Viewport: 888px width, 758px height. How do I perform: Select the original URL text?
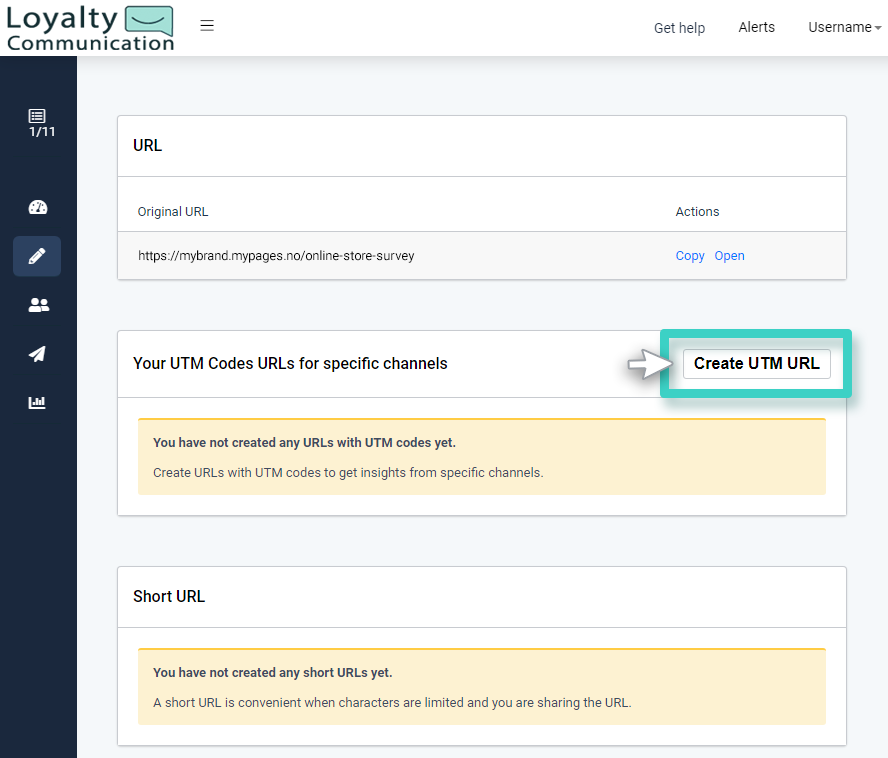(x=275, y=255)
